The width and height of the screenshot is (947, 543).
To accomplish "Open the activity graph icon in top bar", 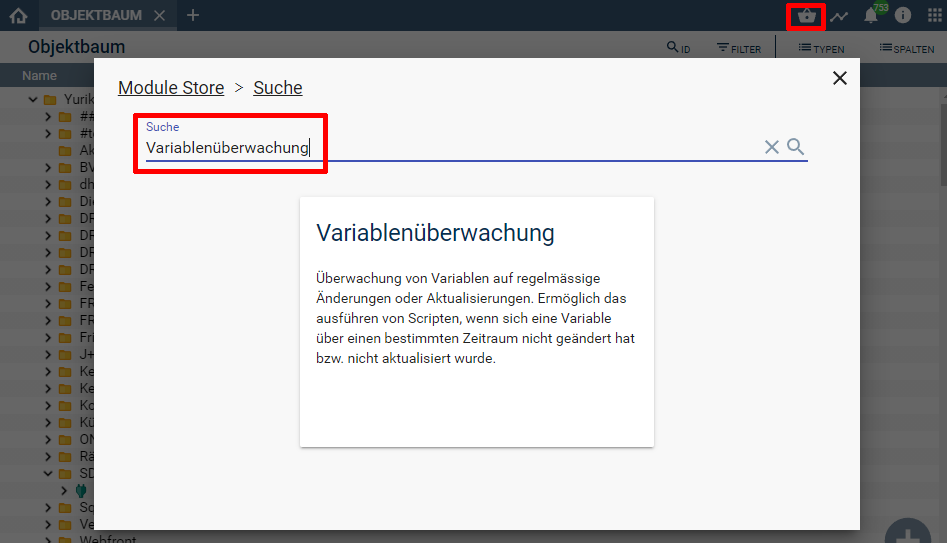I will click(x=838, y=16).
